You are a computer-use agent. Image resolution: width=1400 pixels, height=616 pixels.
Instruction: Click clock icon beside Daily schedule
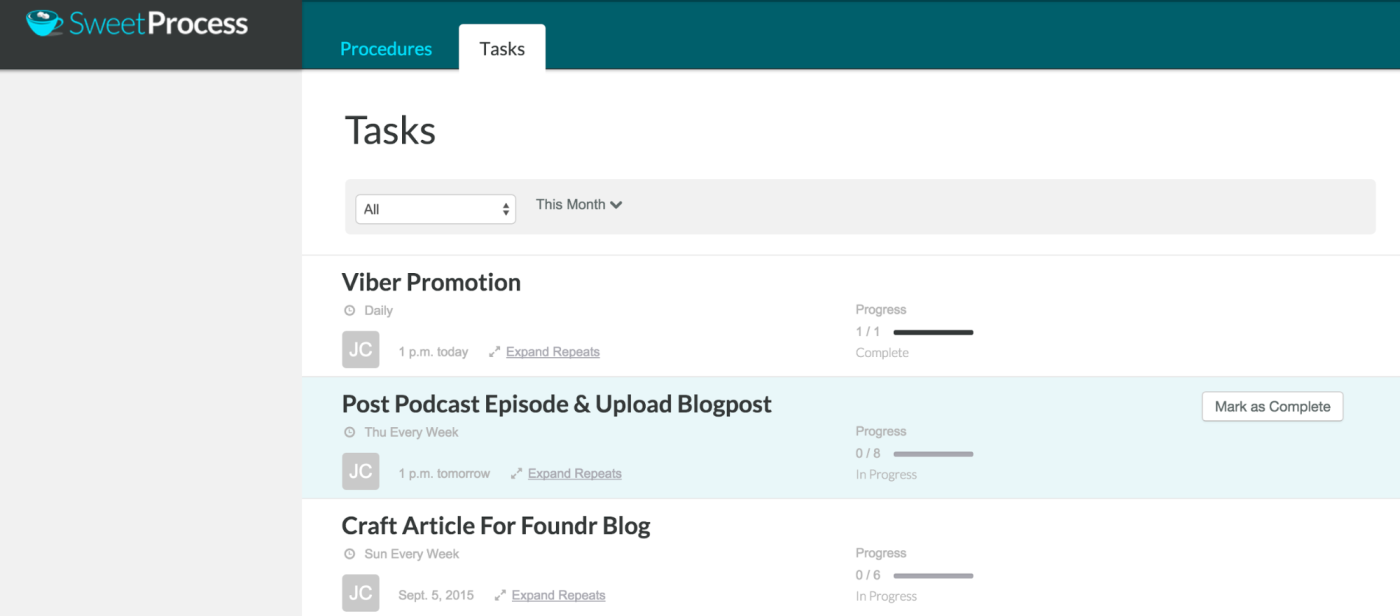pyautogui.click(x=349, y=311)
